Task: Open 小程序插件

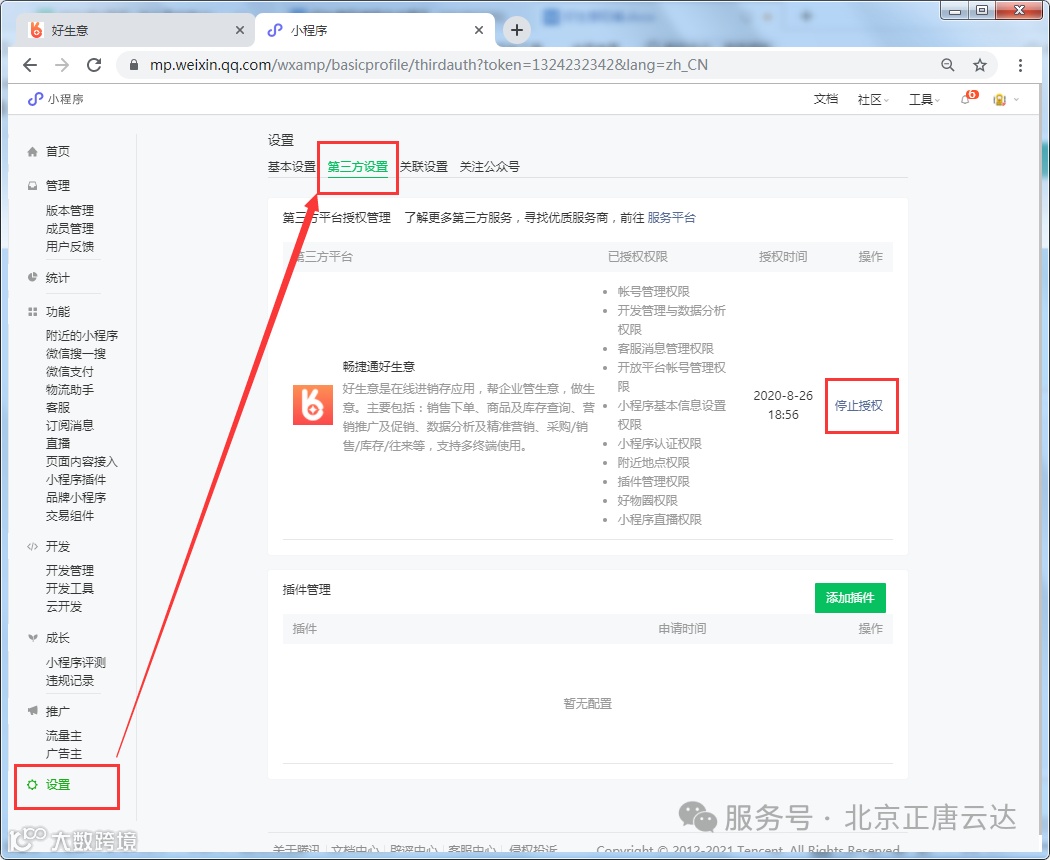Action: [76, 480]
